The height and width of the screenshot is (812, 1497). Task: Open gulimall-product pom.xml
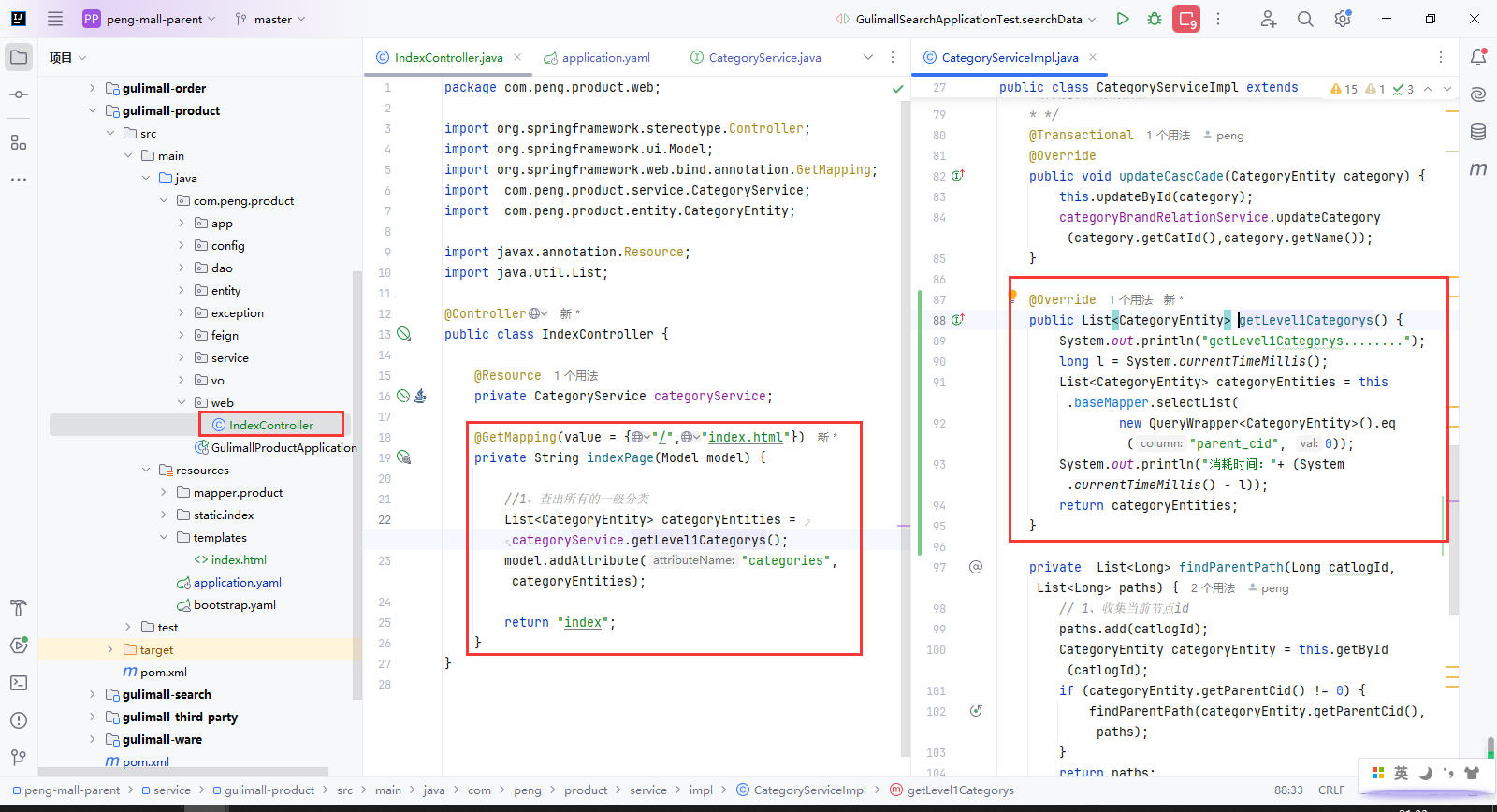click(x=154, y=672)
